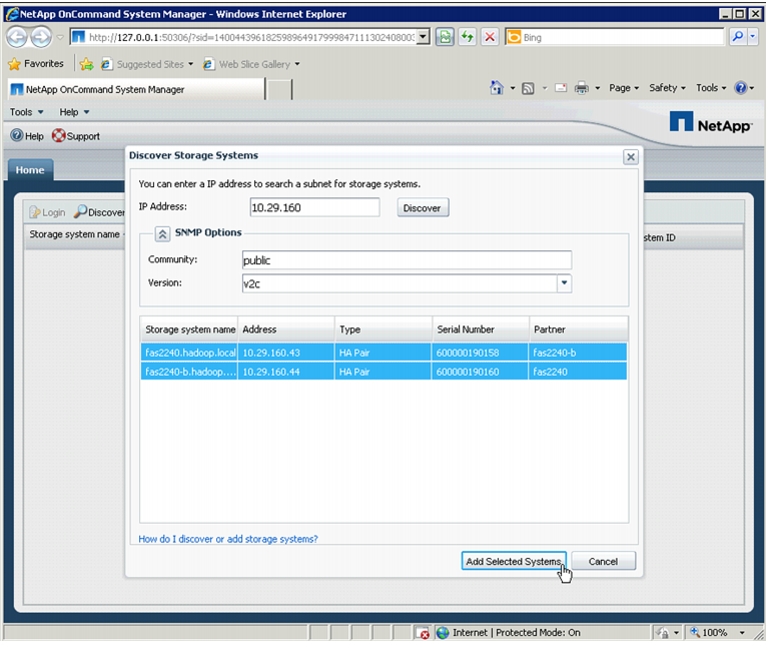Sort by the Partner column header
The image size is (768, 671).
(578, 329)
